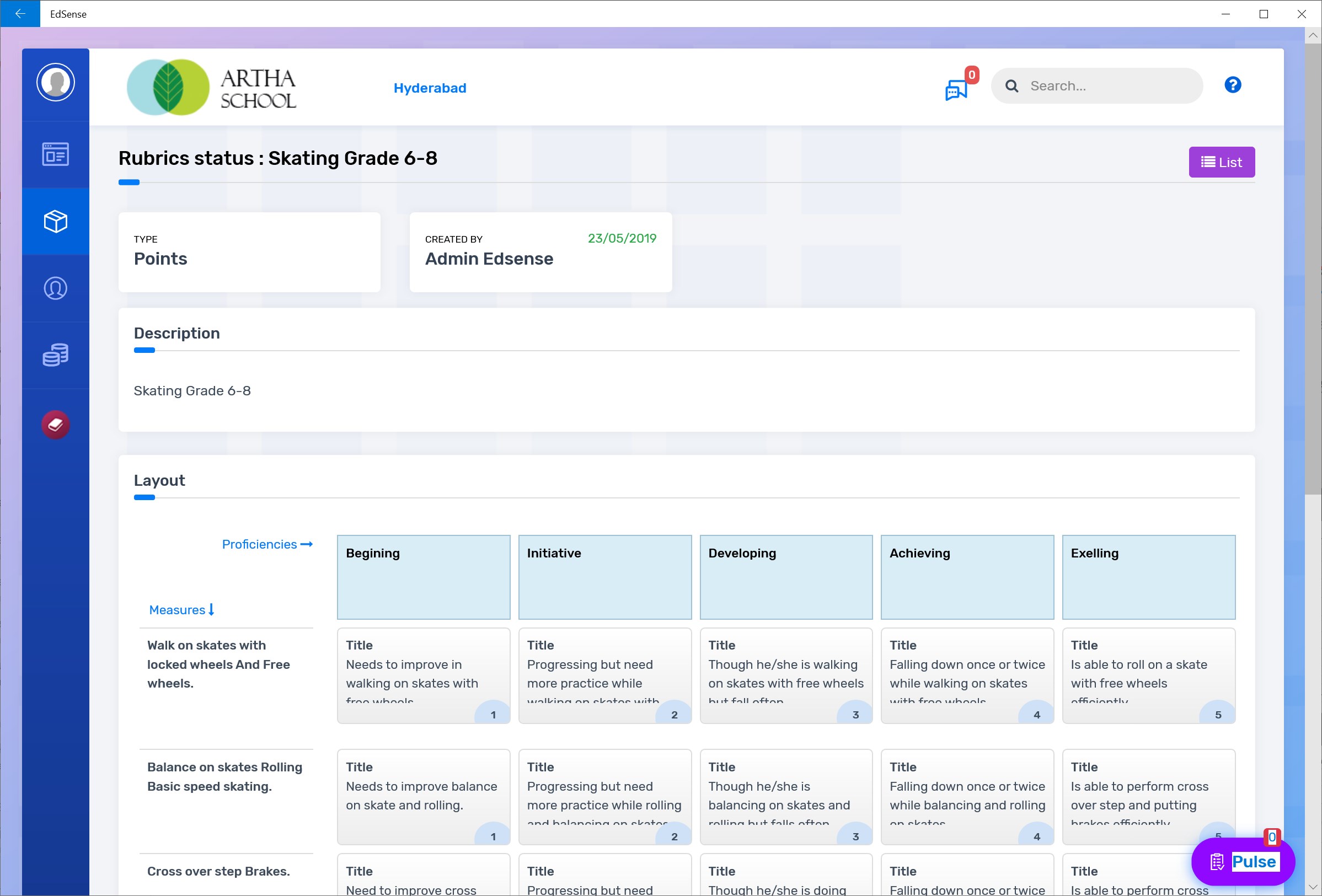Click the scrollbar down arrow
Screen dimensions: 1322x896
[1313, 887]
